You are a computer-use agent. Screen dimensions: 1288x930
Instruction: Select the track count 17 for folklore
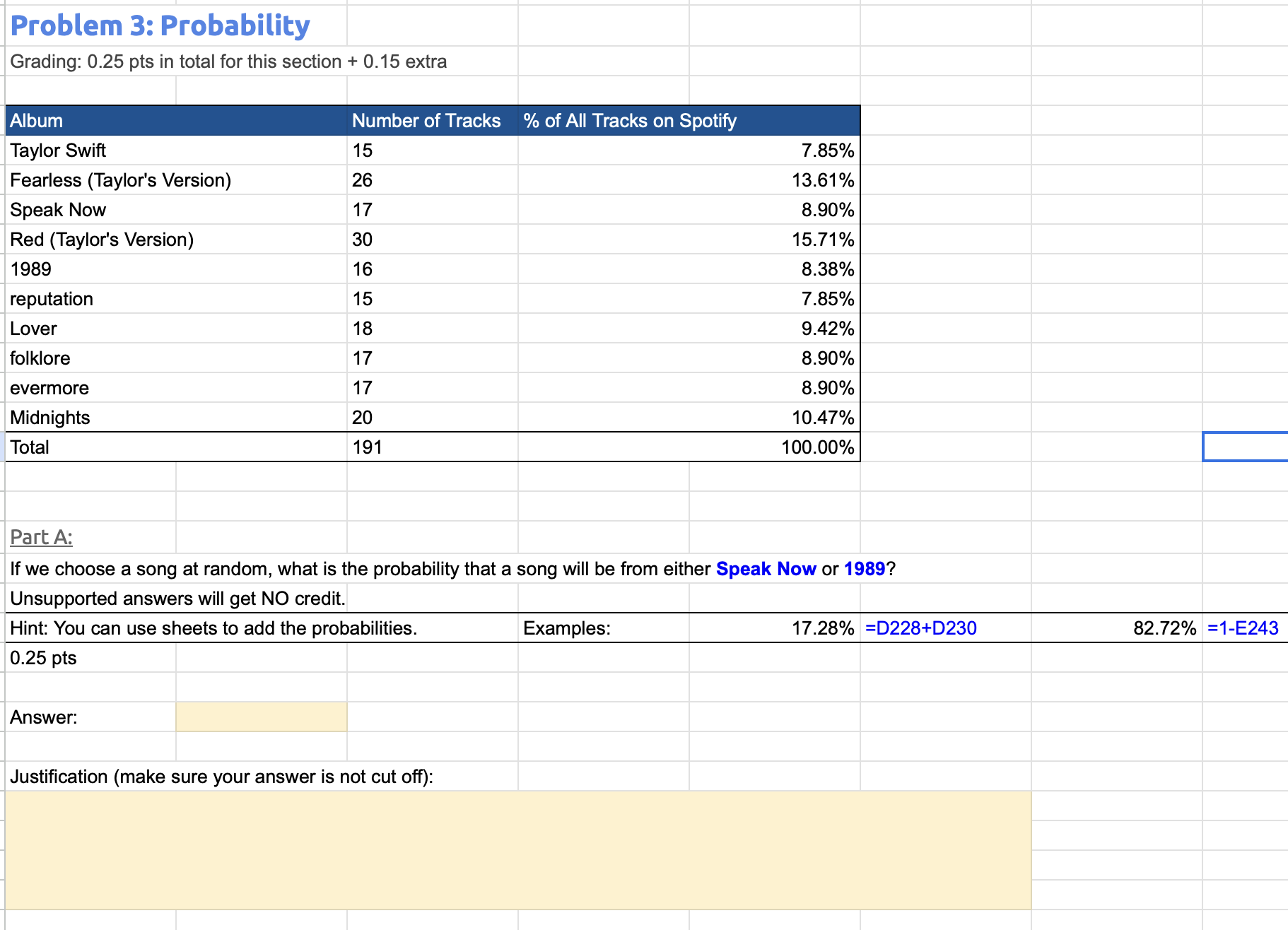click(433, 358)
